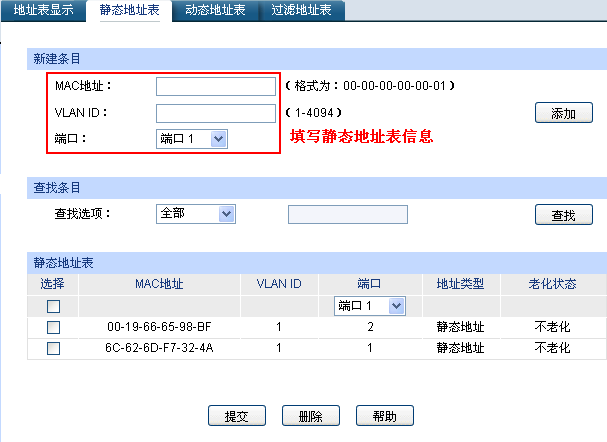This screenshot has height=442, width=607.
Task: Click the VLAN ID input field
Action: [216, 113]
